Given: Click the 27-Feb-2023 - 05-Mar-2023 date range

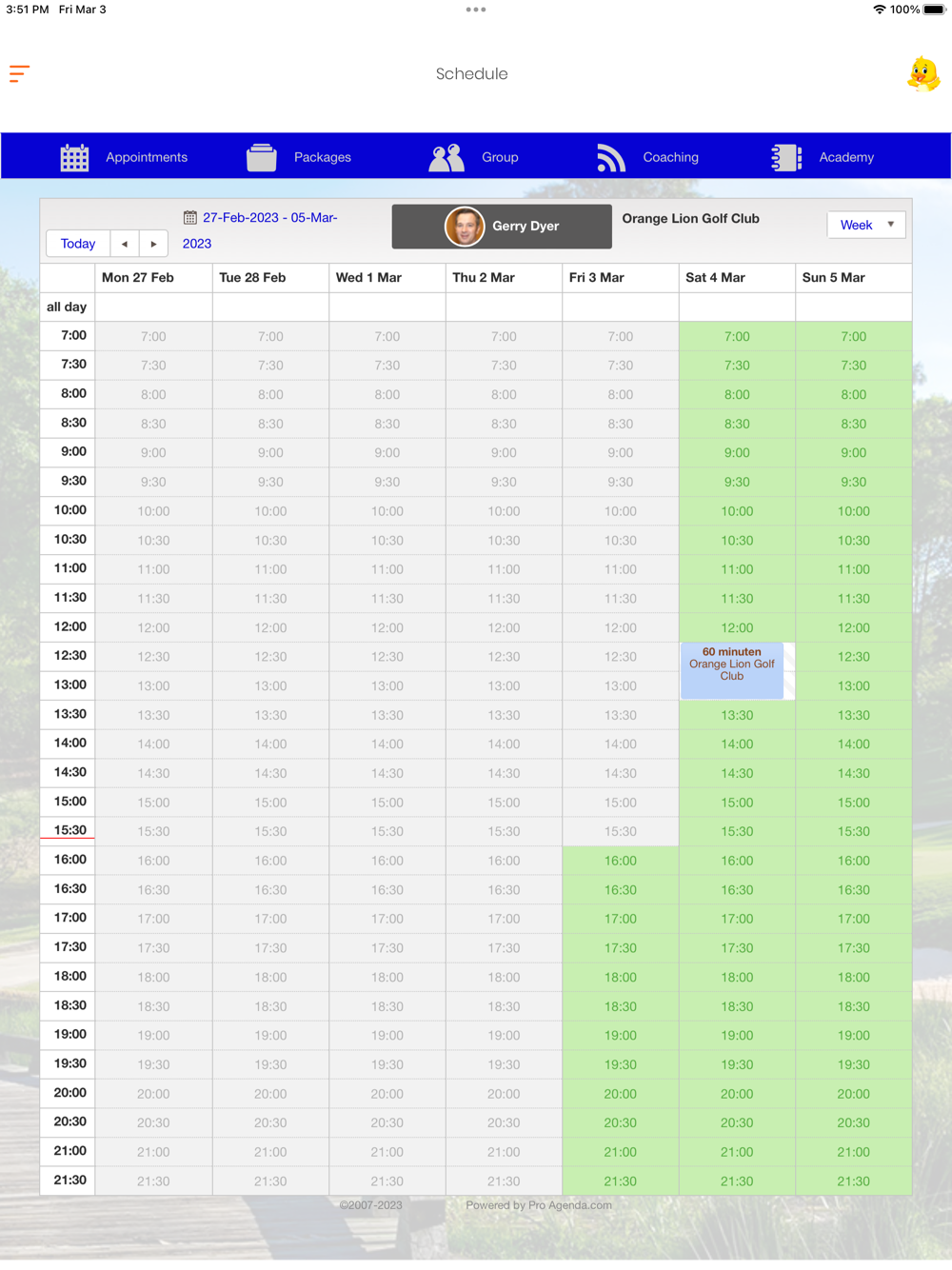Looking at the screenshot, I should 260,230.
